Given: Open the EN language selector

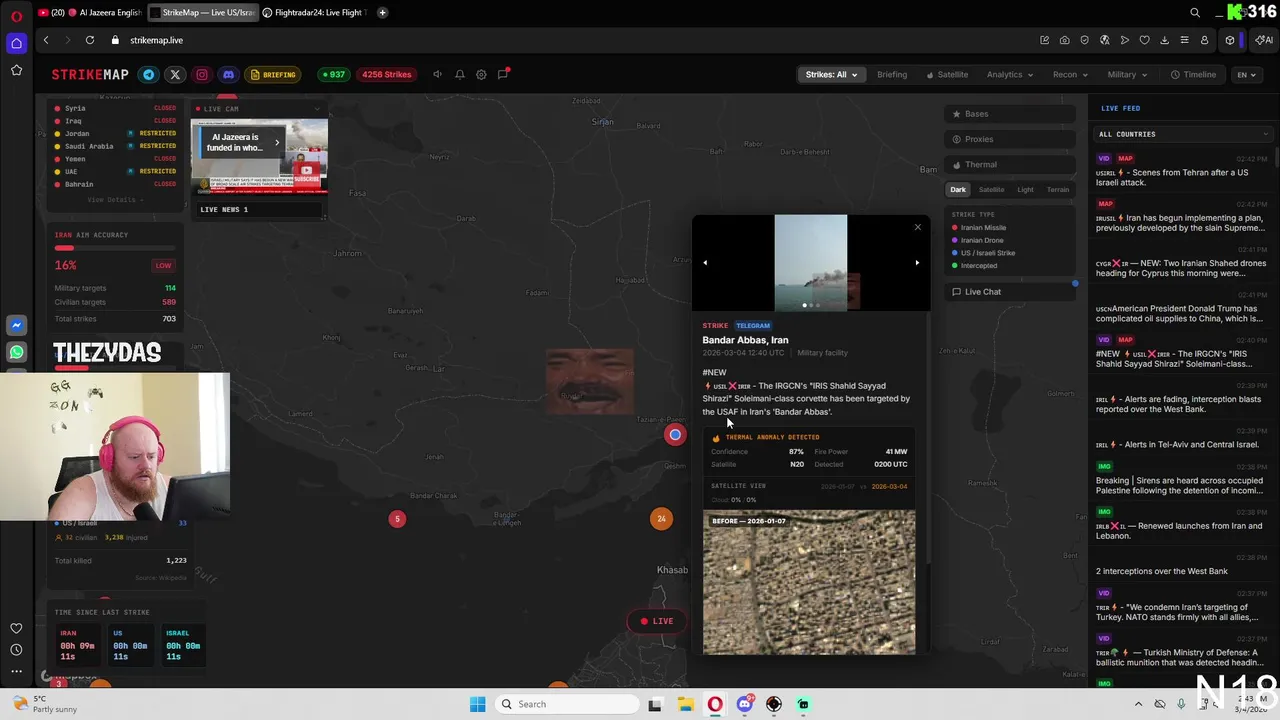Looking at the screenshot, I should tap(1246, 74).
